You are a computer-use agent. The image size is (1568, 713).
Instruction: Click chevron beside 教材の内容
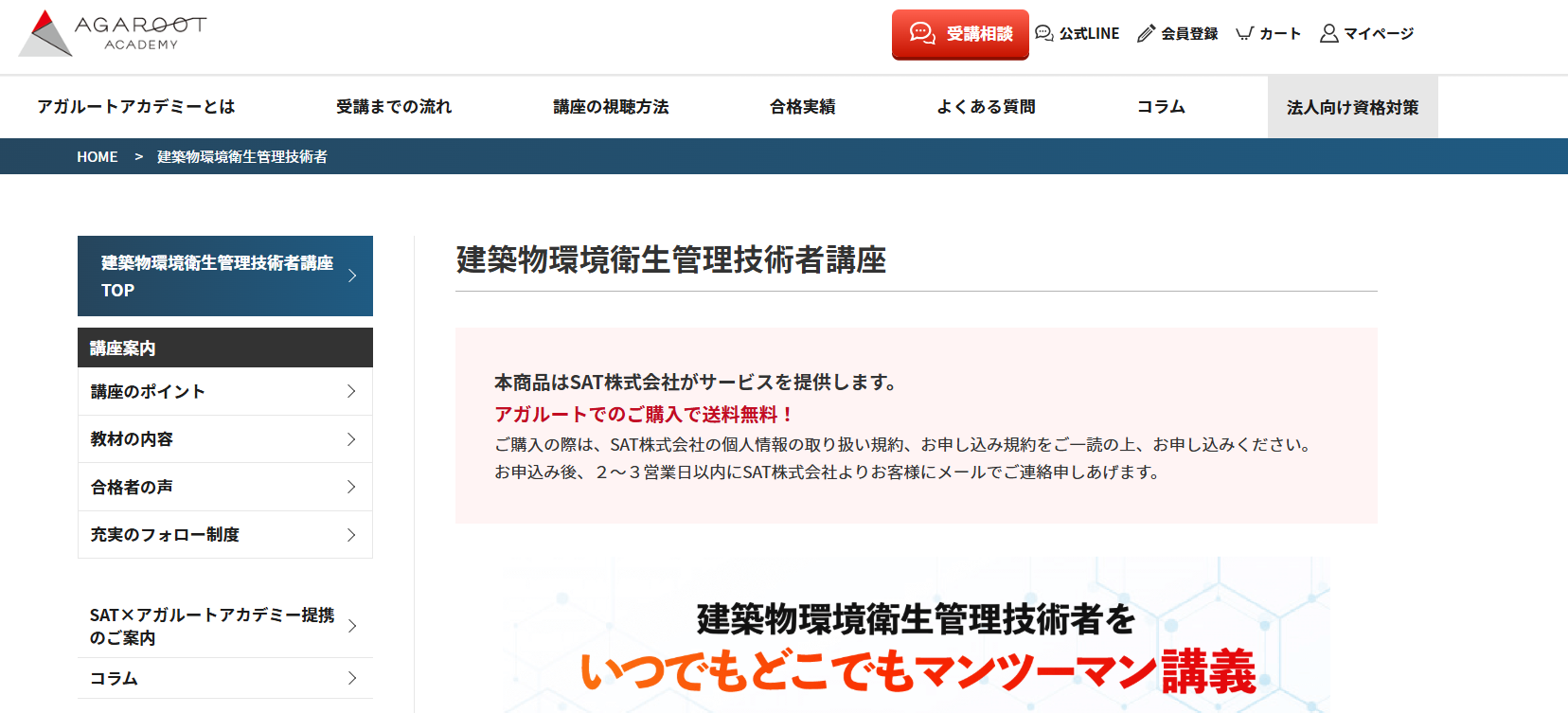click(351, 439)
